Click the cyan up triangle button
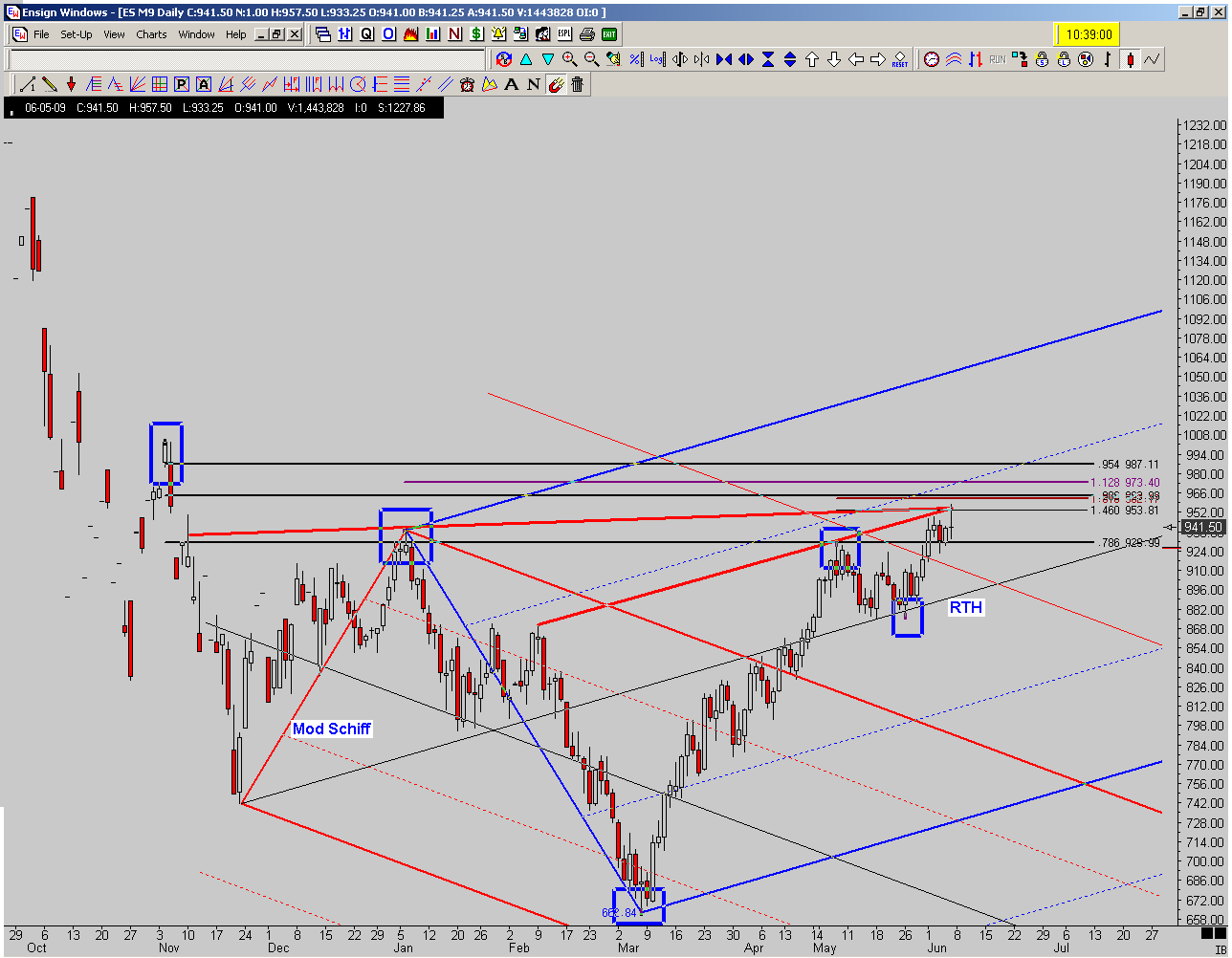The width and height of the screenshot is (1232, 958). [x=526, y=59]
